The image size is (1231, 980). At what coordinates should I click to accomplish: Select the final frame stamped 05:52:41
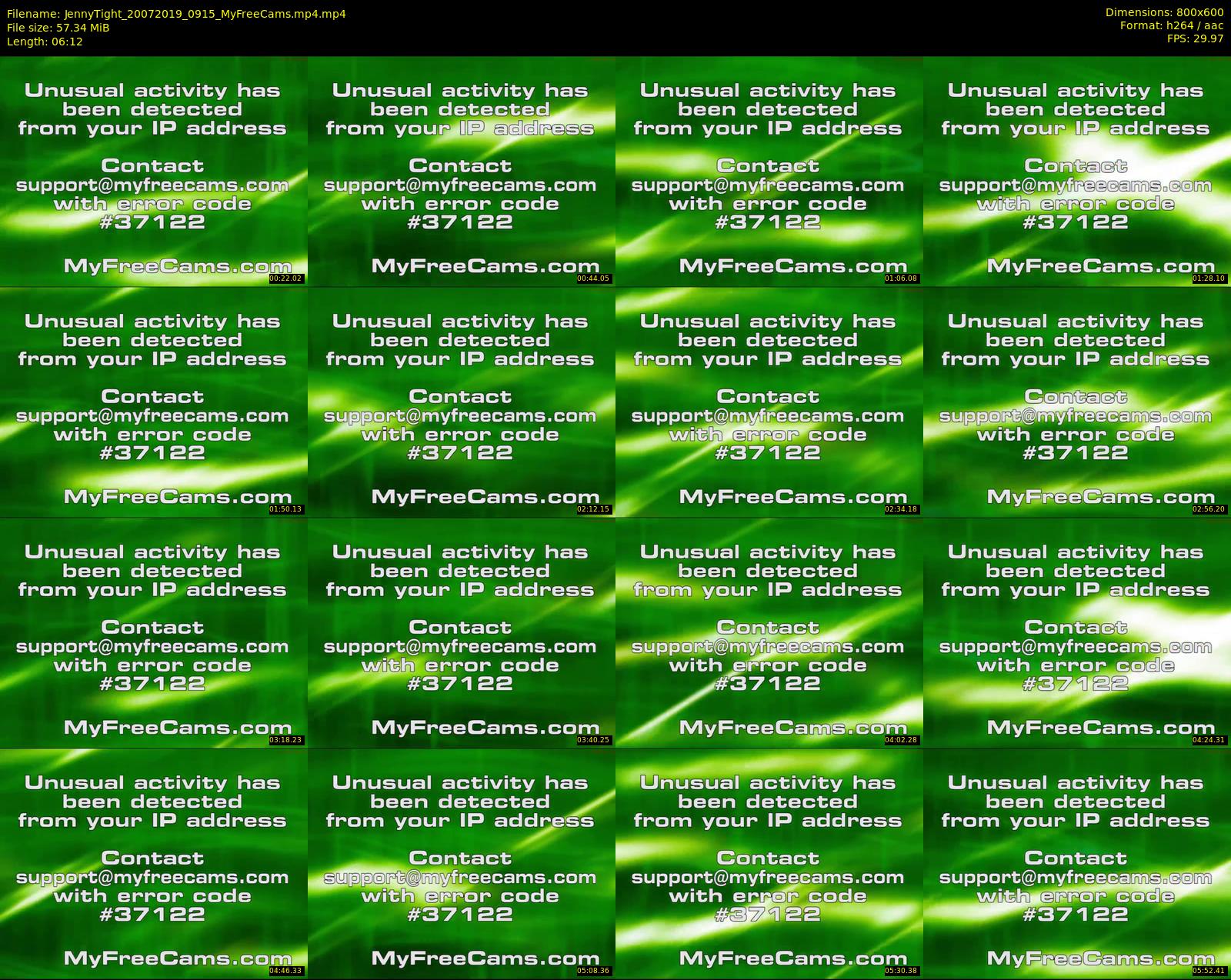pyautogui.click(x=1077, y=863)
